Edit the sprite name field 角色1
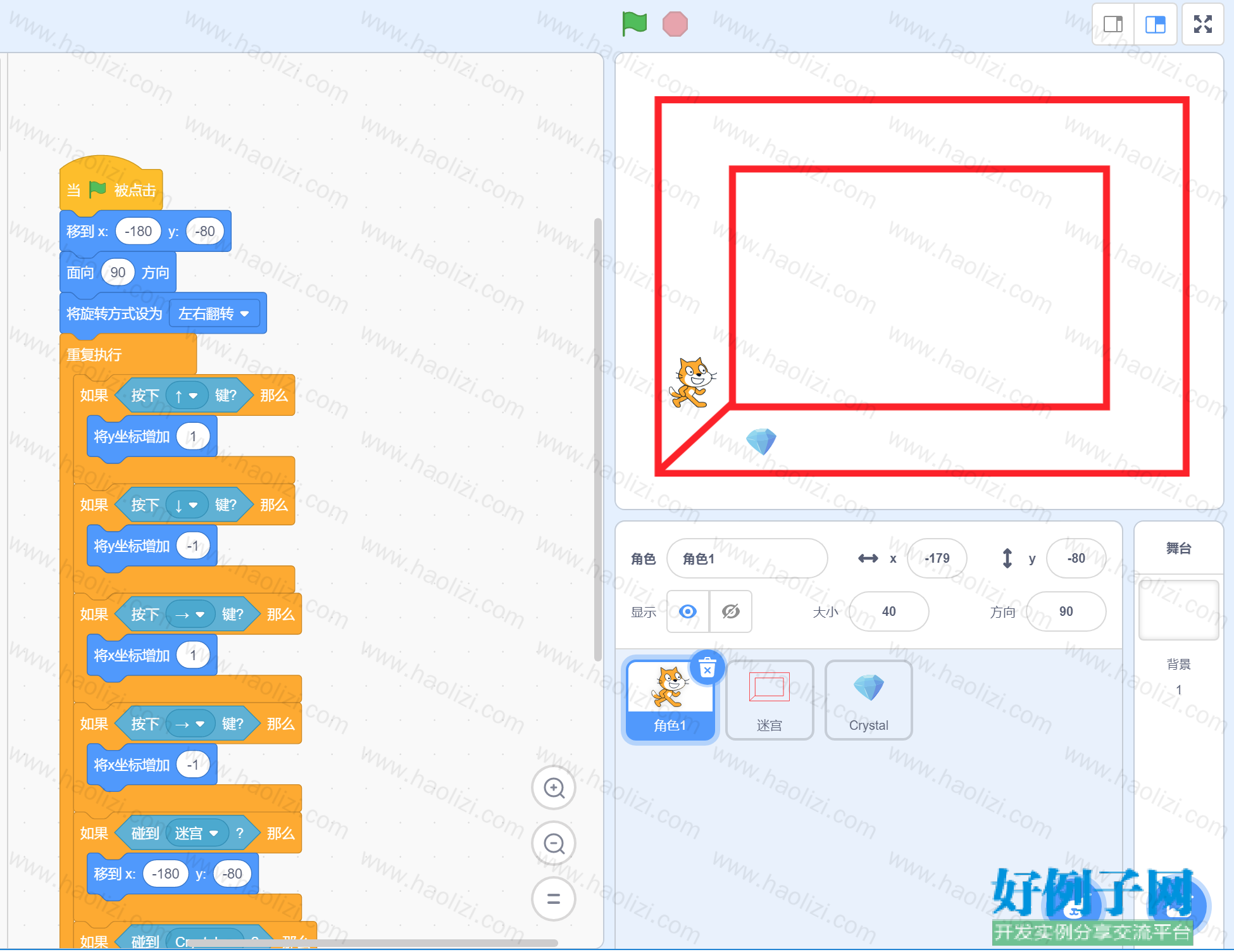 [x=747, y=558]
